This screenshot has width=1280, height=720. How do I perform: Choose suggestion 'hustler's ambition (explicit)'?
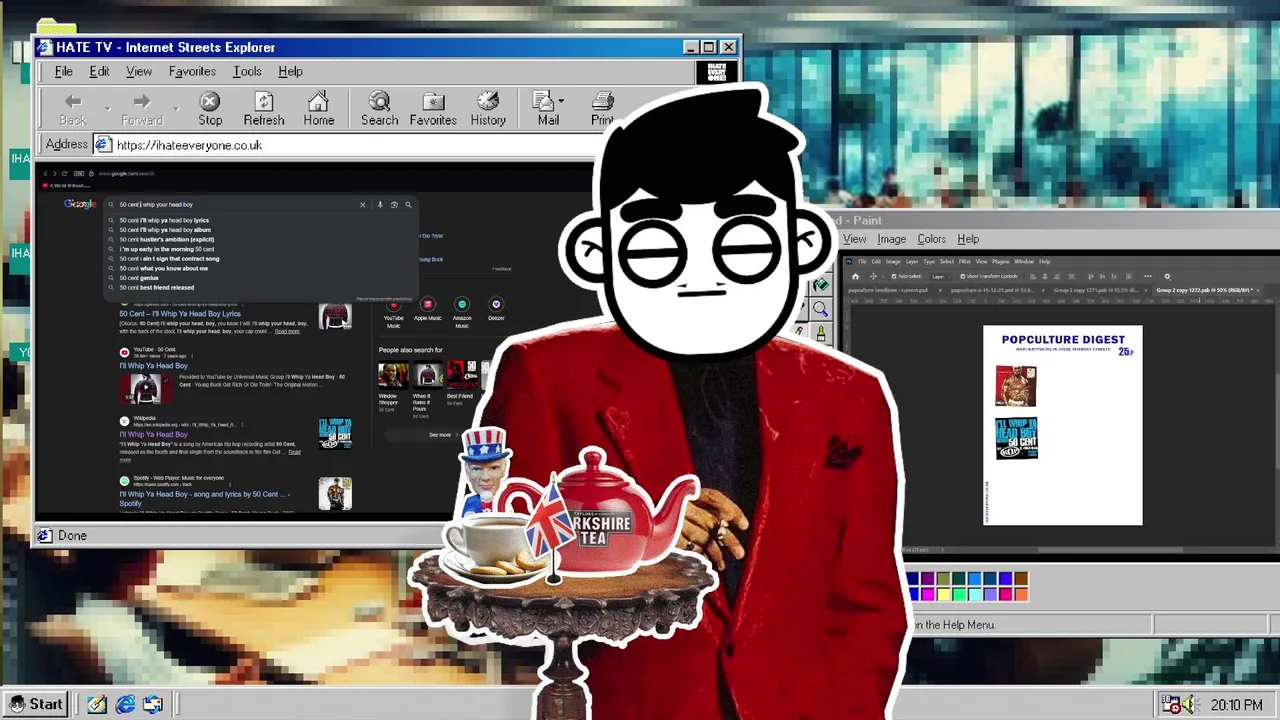(167, 239)
